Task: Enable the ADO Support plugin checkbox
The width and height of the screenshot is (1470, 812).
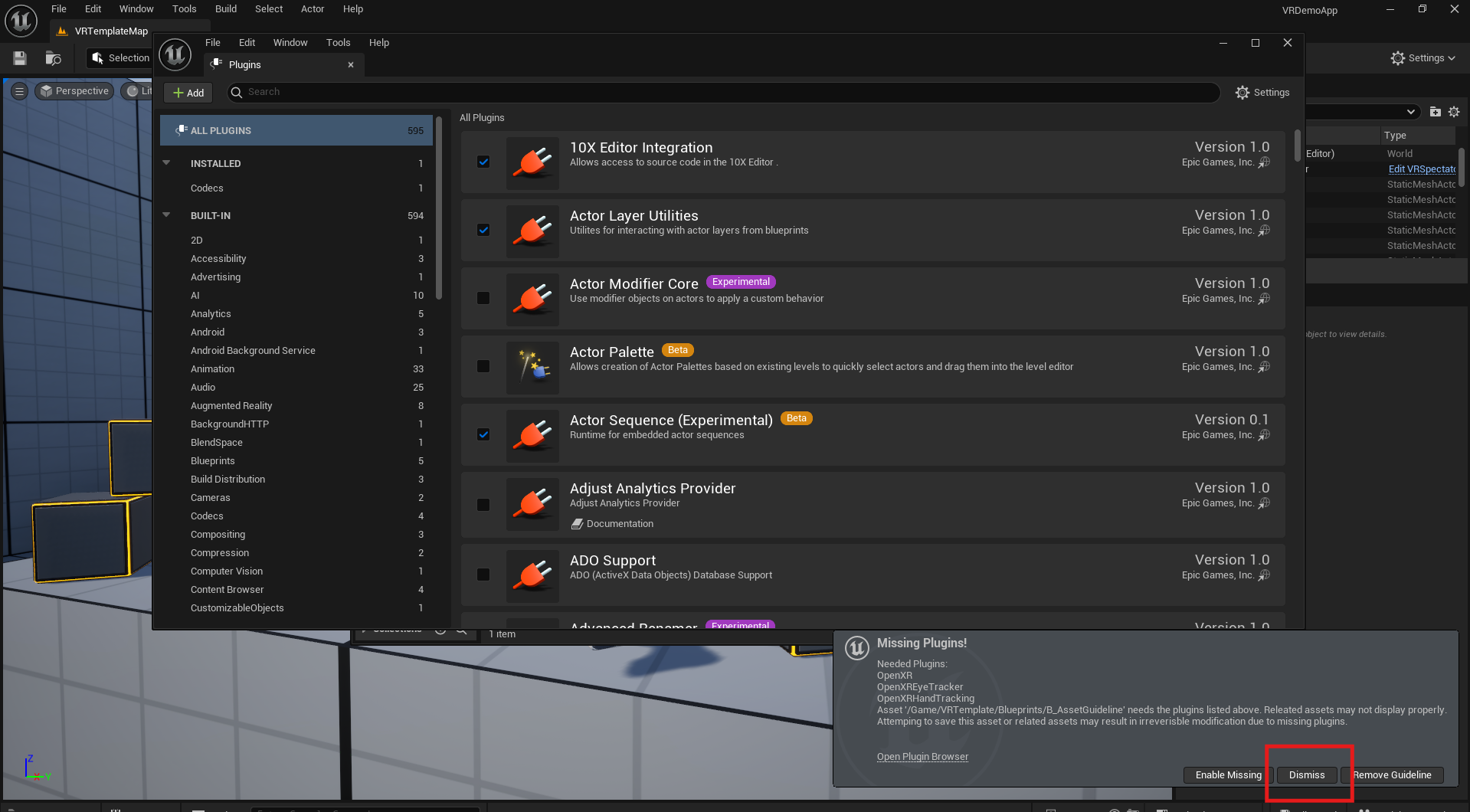Action: click(x=483, y=575)
